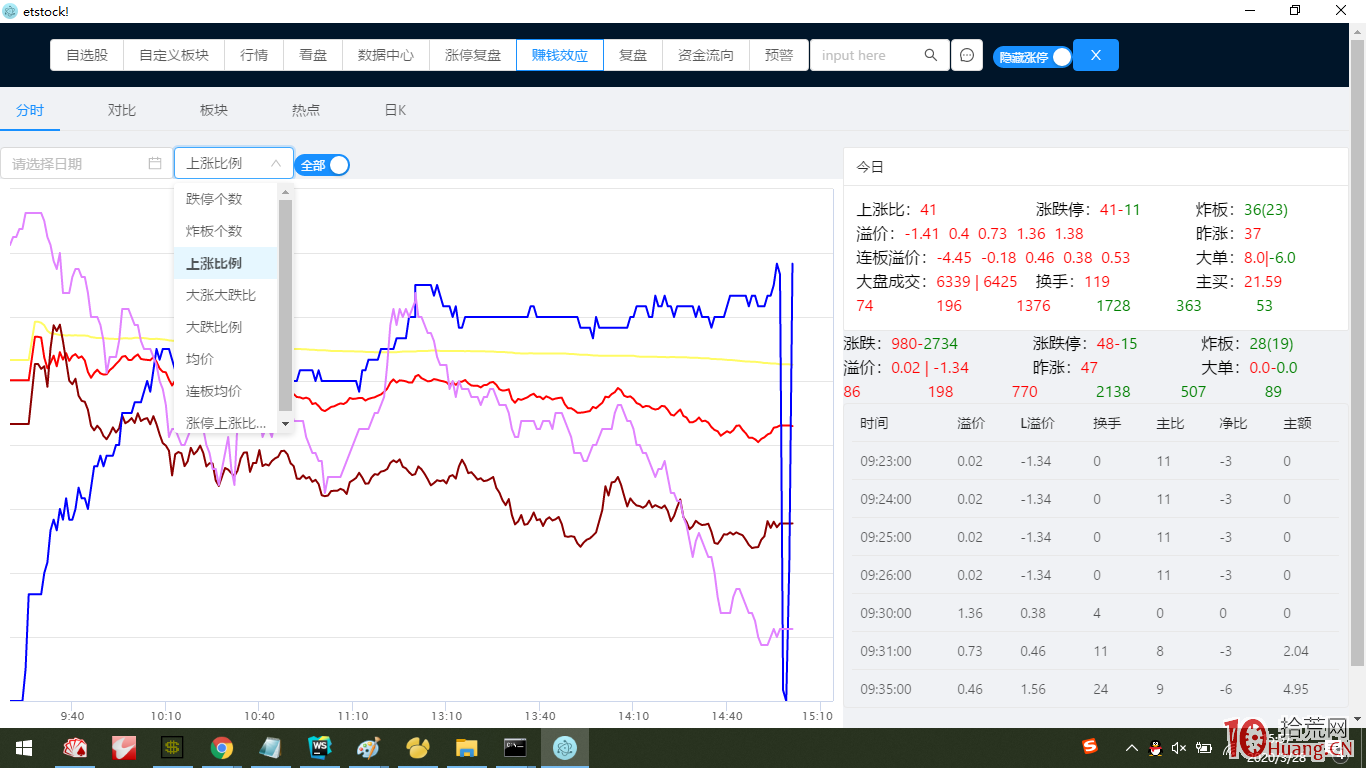
Task: Choose 上涨比例 option in the dropdown list
Action: coord(226,263)
